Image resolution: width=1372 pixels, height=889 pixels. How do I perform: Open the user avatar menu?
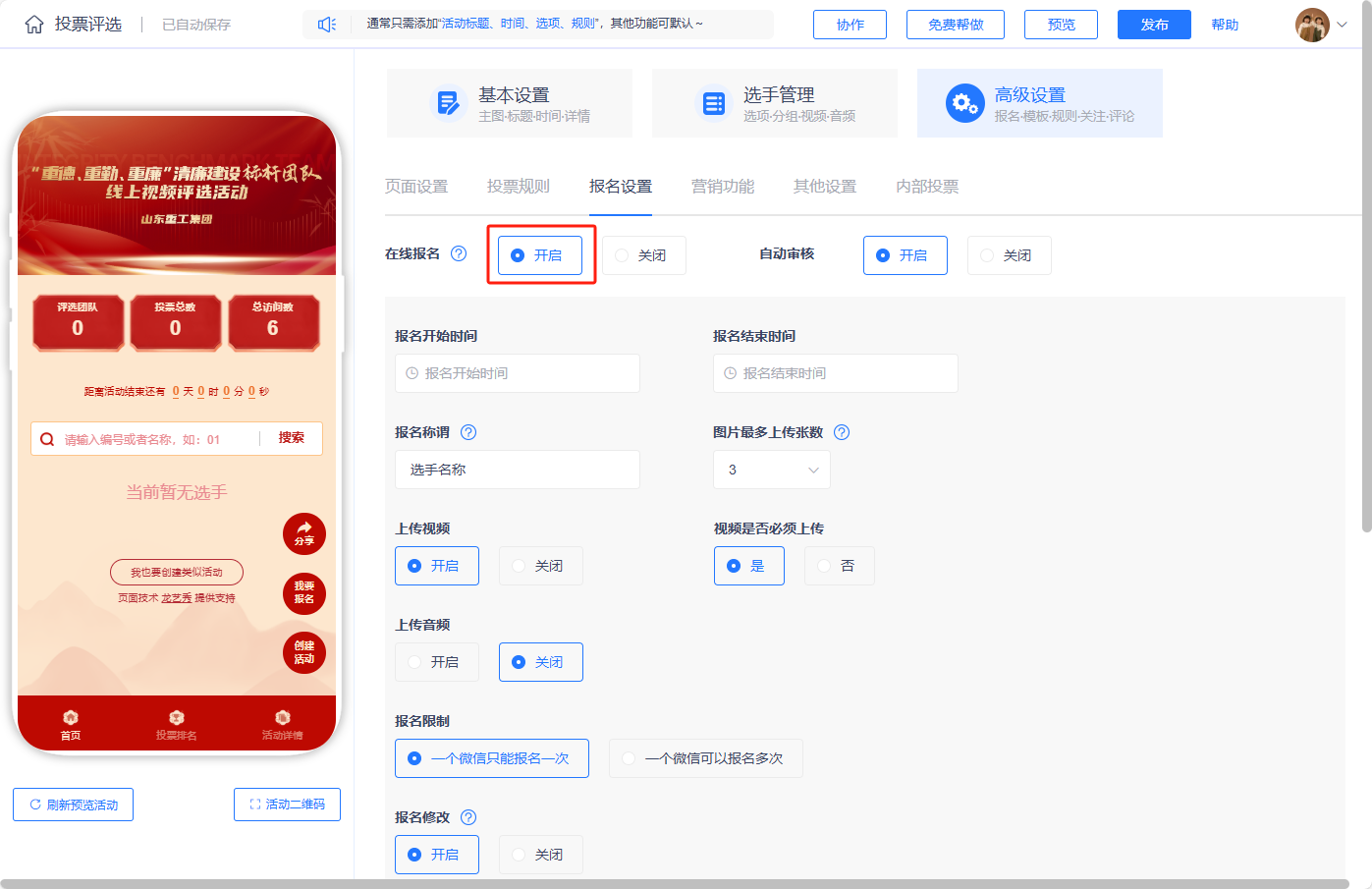coord(1312,25)
